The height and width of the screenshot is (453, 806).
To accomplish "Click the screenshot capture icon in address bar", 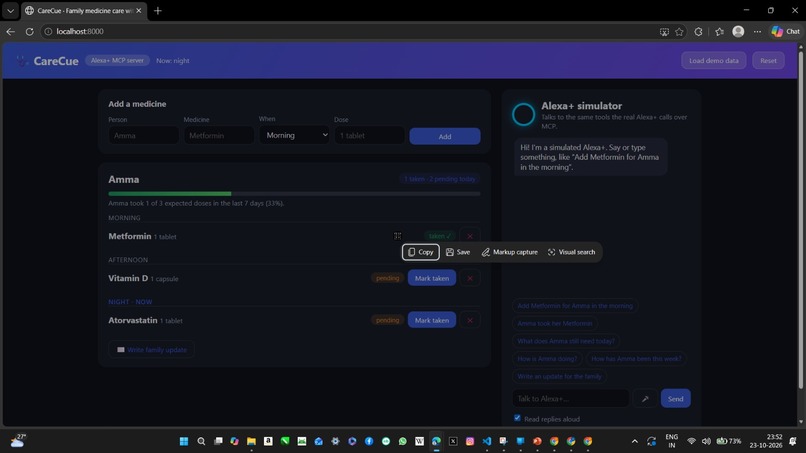I will [664, 32].
